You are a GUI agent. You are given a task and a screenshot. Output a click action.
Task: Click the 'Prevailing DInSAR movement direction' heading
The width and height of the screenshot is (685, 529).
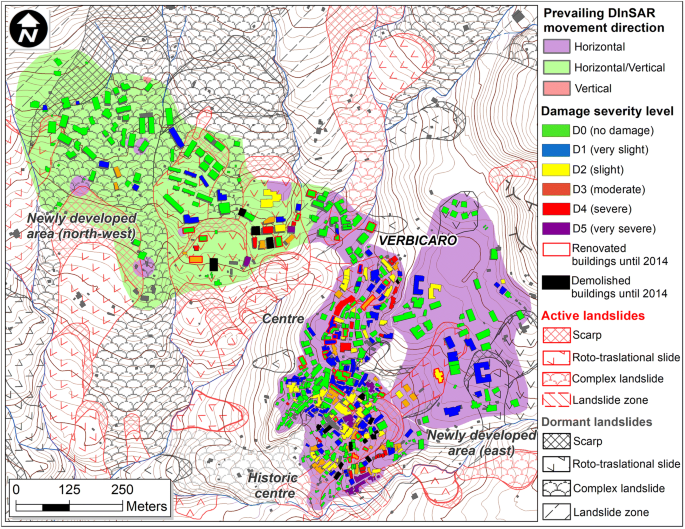(x=604, y=20)
